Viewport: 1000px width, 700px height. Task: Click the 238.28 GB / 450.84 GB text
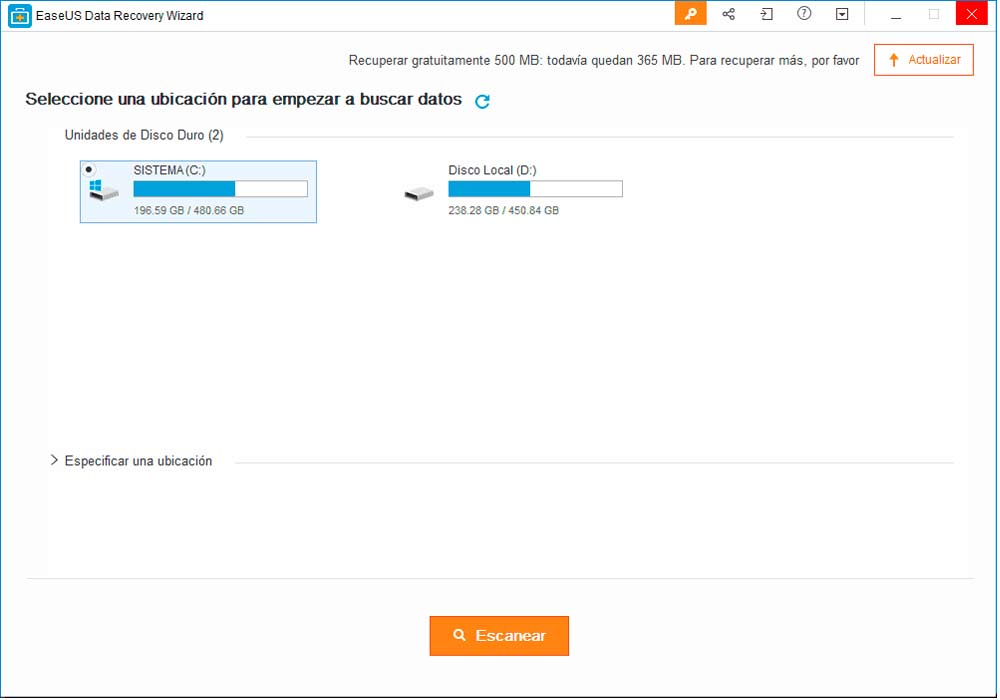click(x=504, y=210)
